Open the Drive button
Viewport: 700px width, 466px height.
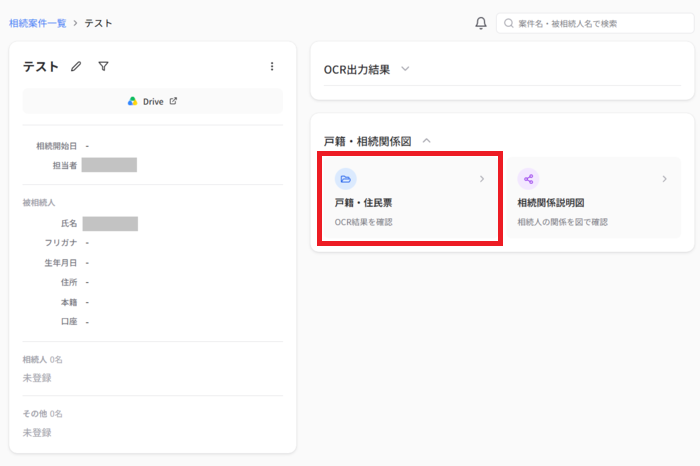[153, 101]
